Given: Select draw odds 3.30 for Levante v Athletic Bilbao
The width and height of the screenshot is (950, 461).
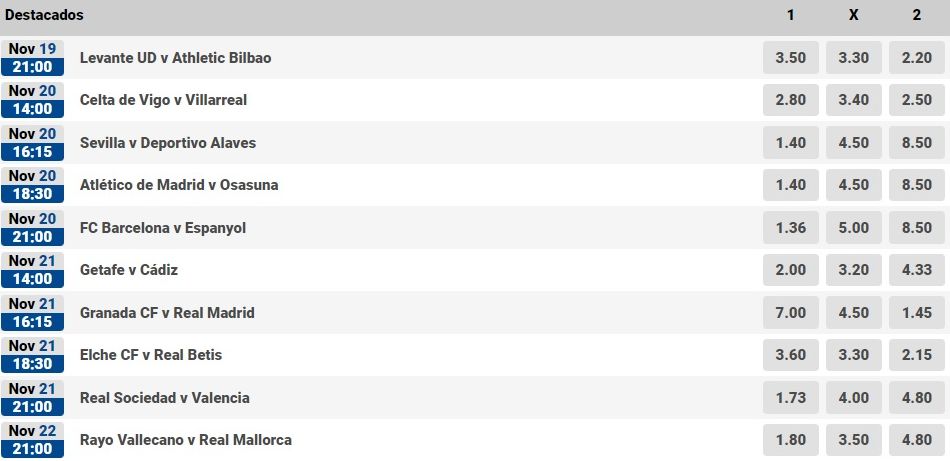Looking at the screenshot, I should pos(853,58).
